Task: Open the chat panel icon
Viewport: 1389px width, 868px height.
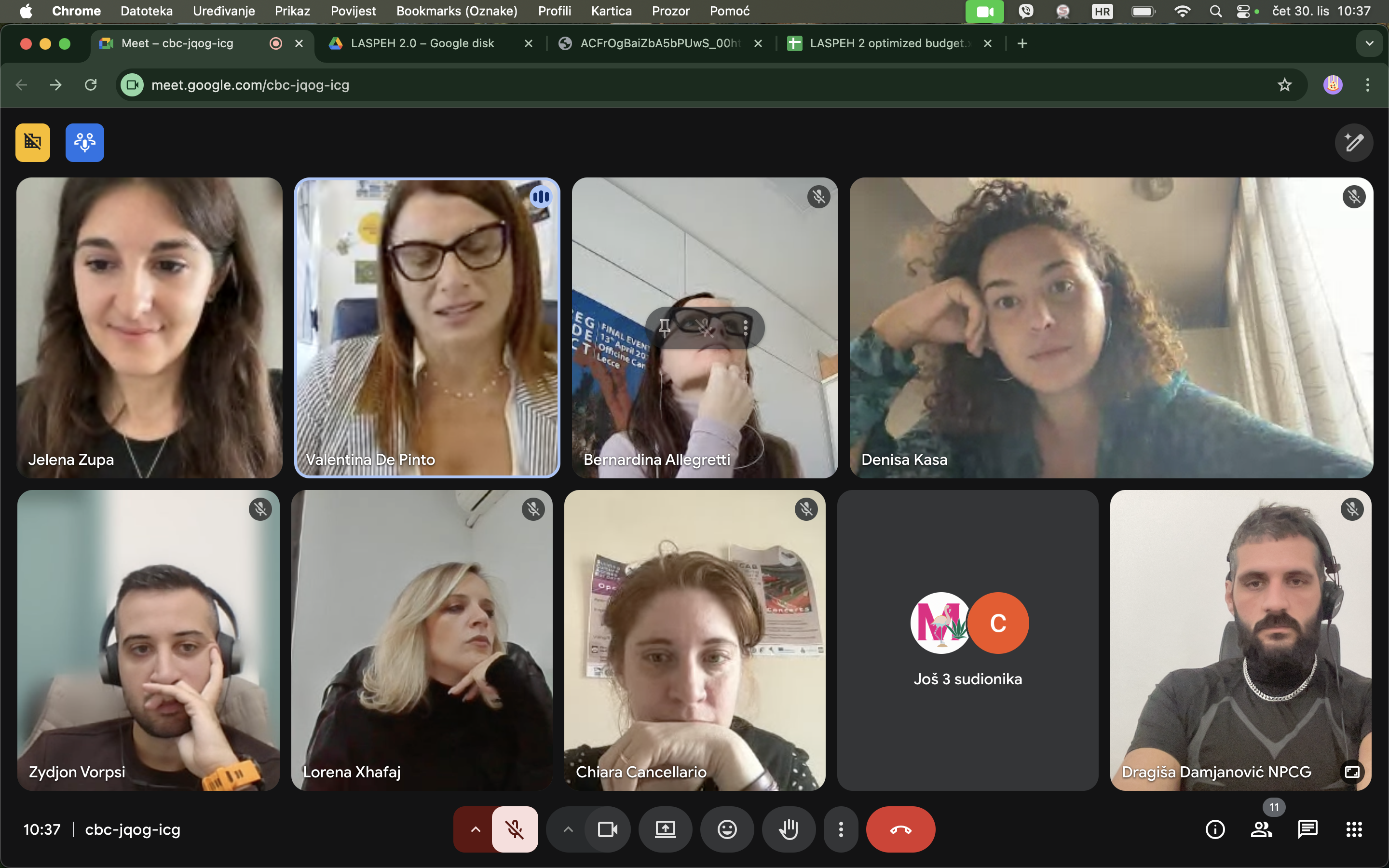Action: click(1307, 829)
